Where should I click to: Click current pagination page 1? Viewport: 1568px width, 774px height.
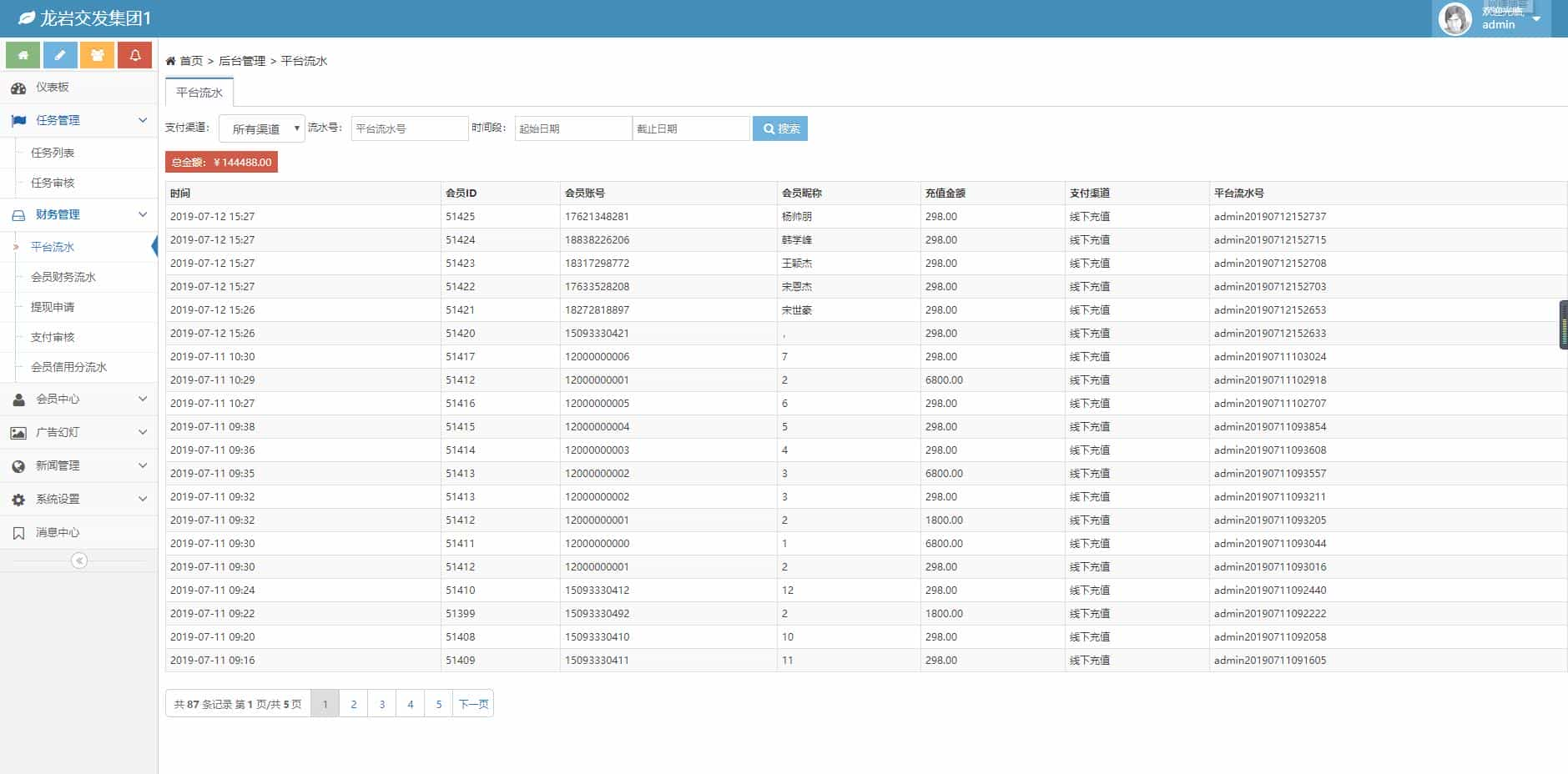325,704
